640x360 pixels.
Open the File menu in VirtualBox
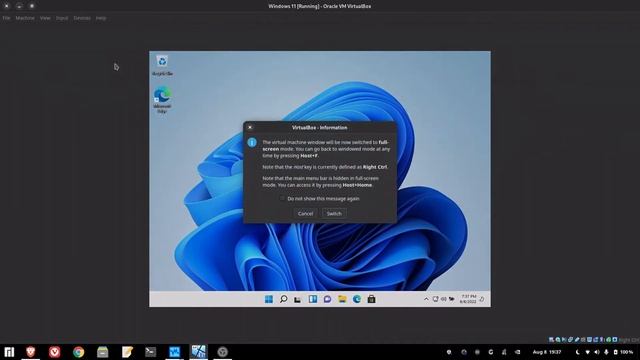(x=7, y=18)
